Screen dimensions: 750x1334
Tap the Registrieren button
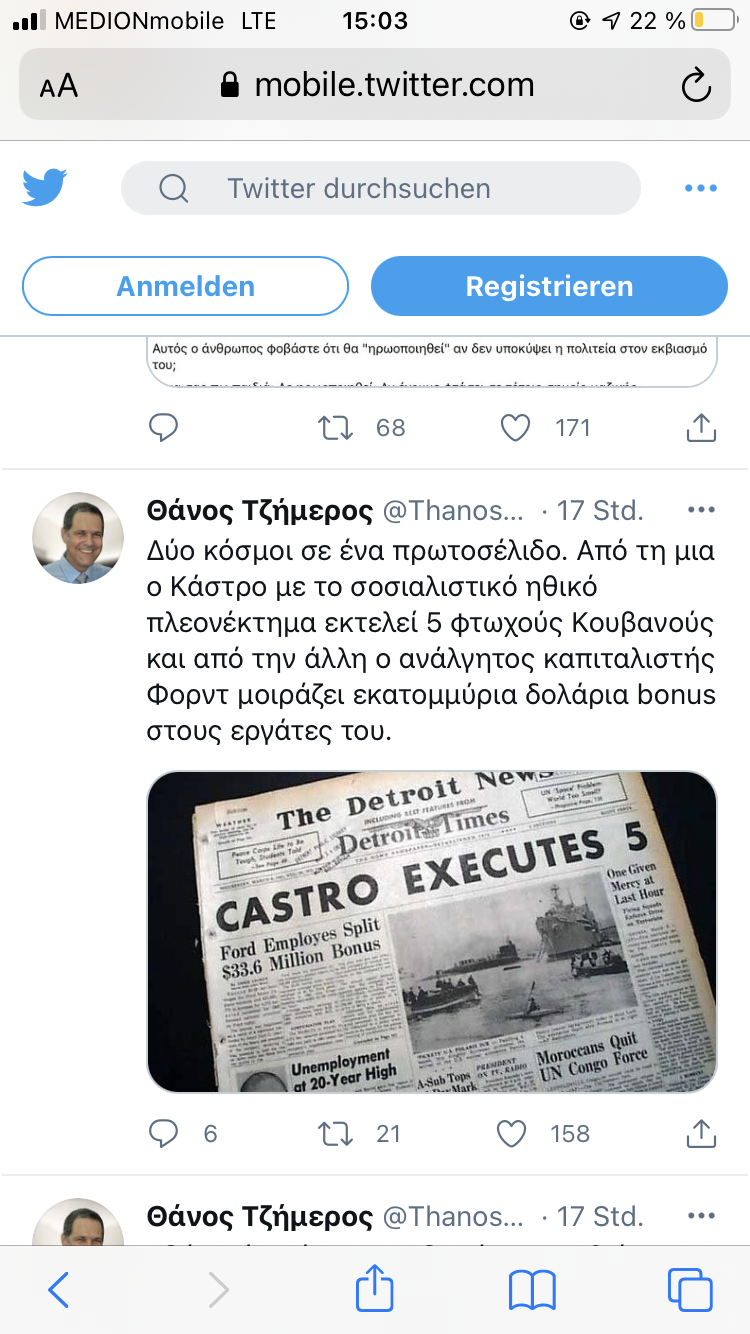(549, 286)
